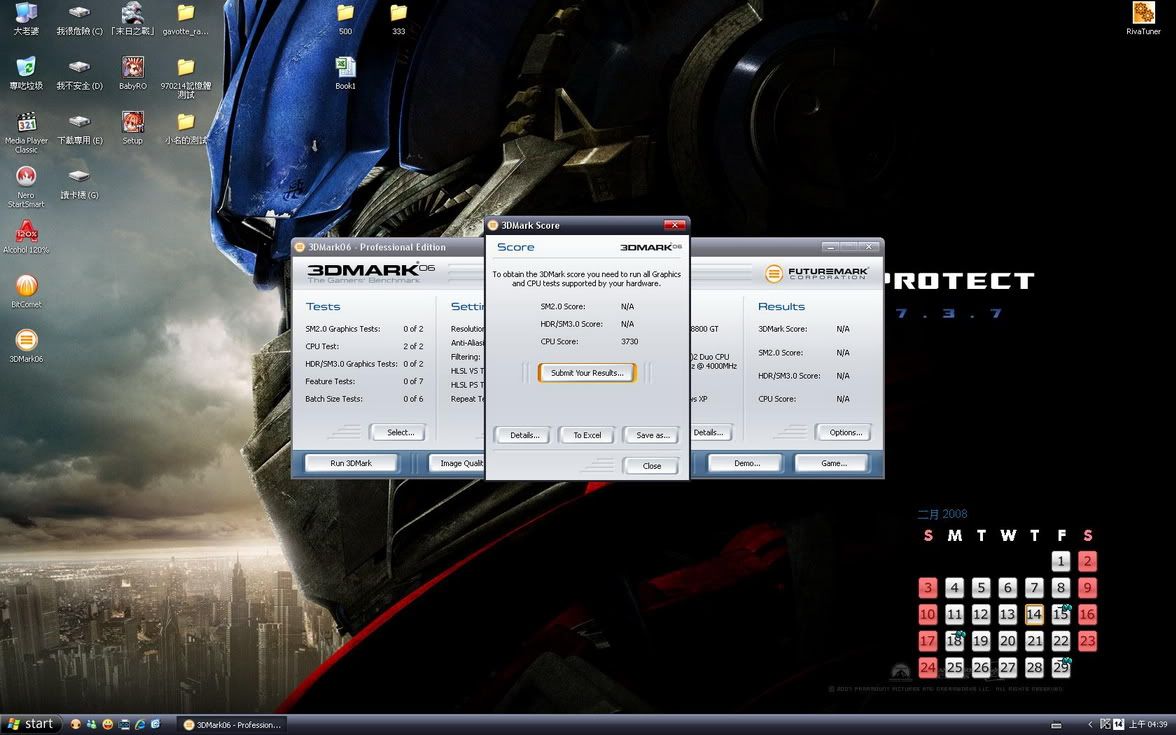Click the MSN Messenger quick launch icon
Image resolution: width=1176 pixels, height=735 pixels.
pos(92,724)
